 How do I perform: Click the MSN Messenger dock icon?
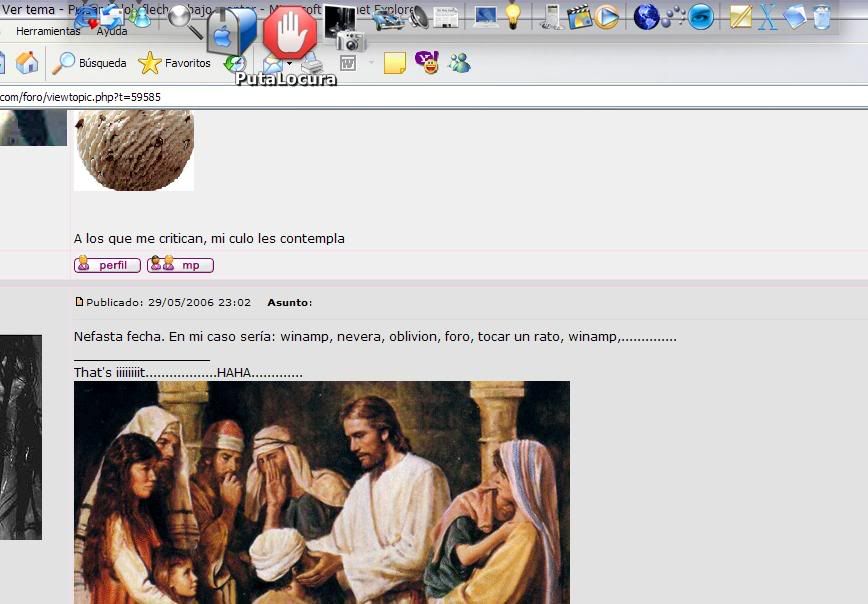coord(140,17)
